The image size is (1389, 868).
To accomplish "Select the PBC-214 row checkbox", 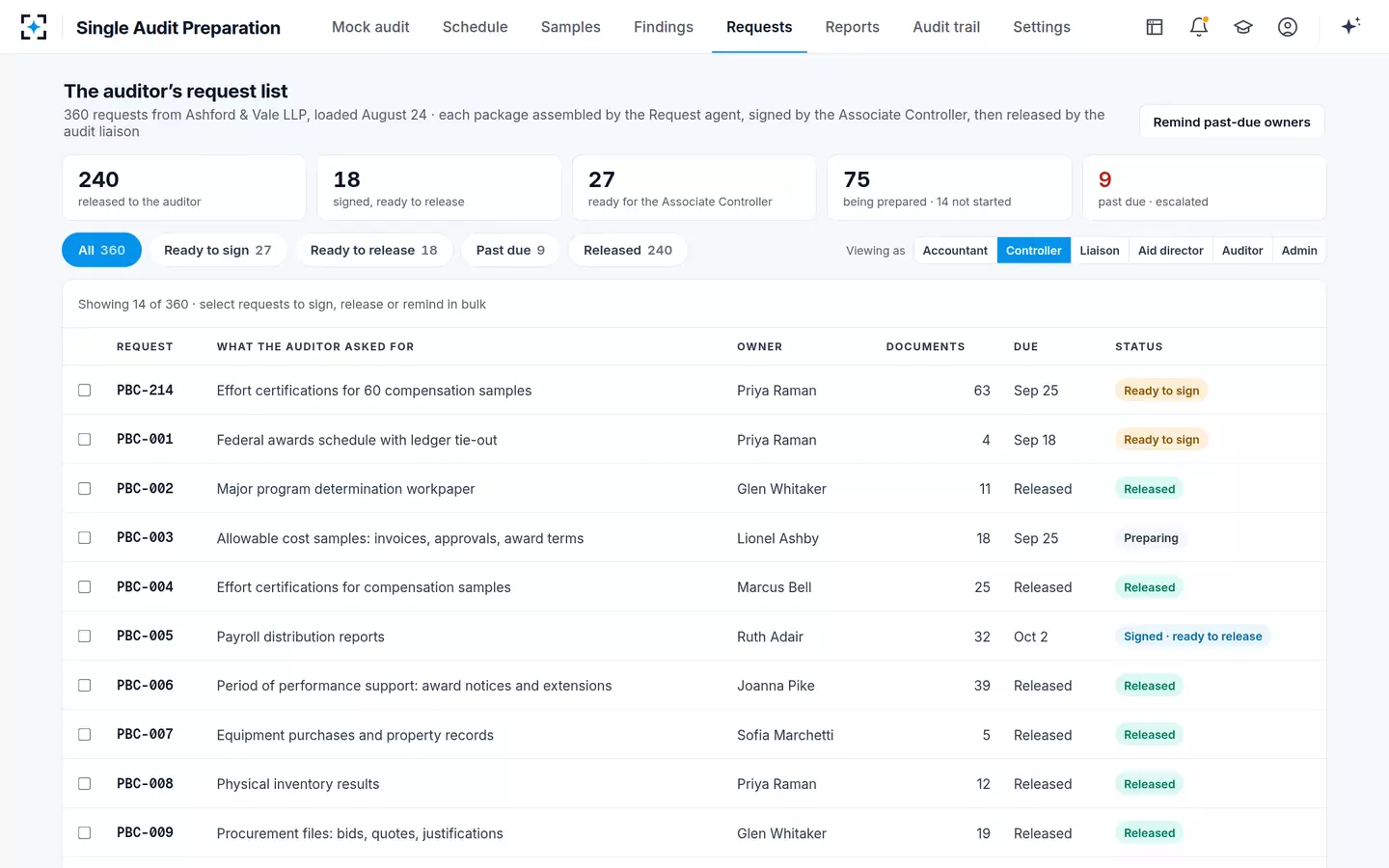I will click(x=85, y=391).
